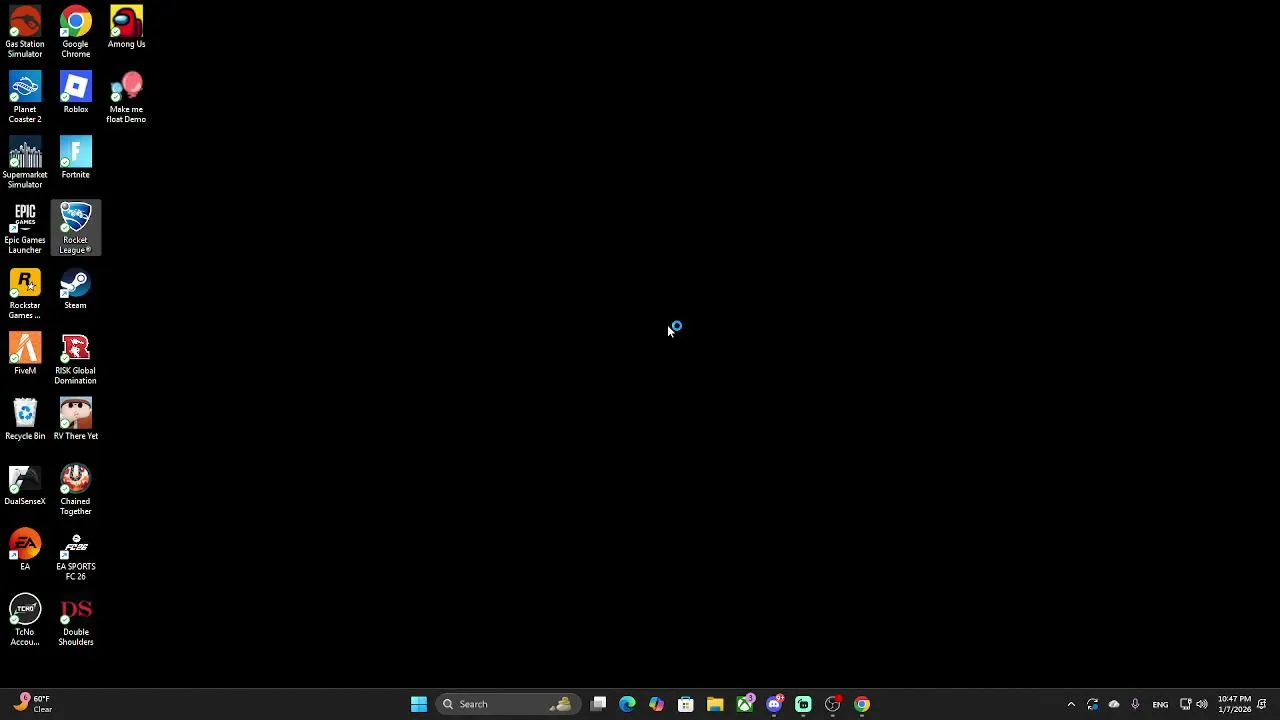Open the sync status tray icon
This screenshot has width=1280, height=720.
tap(1092, 704)
